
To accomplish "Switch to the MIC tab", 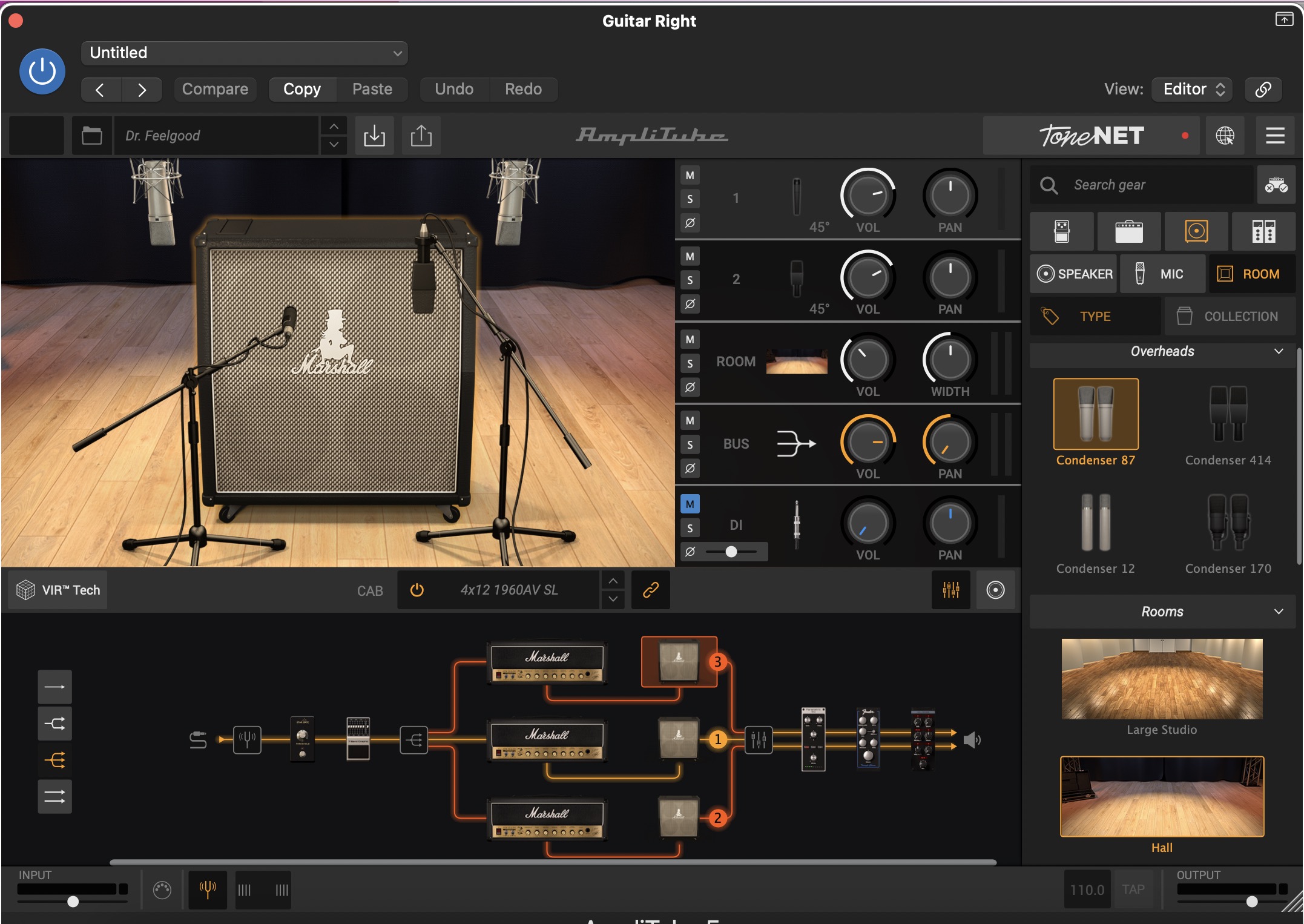I will point(1162,274).
